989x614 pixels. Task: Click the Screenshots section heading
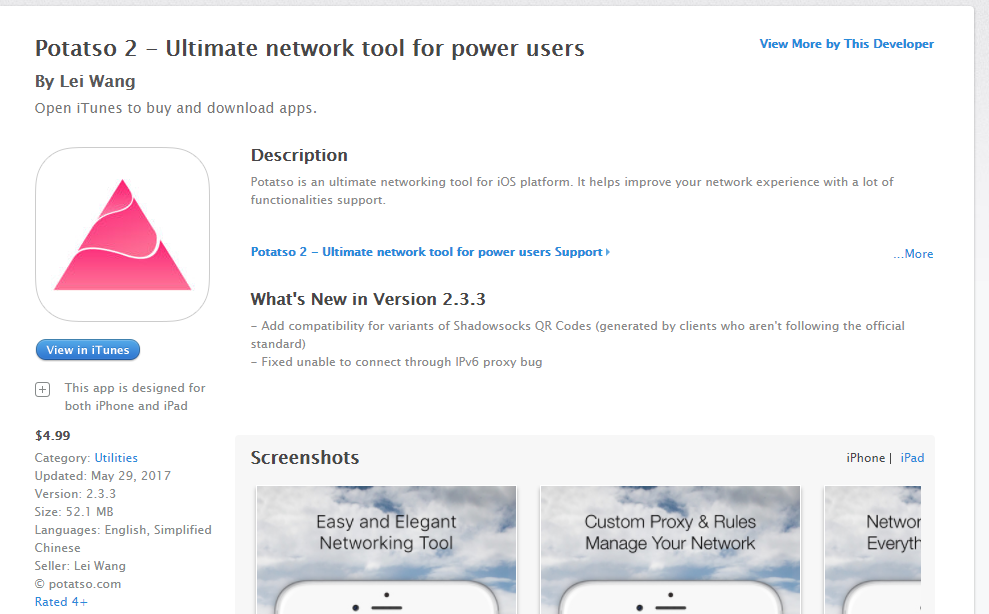click(x=304, y=458)
